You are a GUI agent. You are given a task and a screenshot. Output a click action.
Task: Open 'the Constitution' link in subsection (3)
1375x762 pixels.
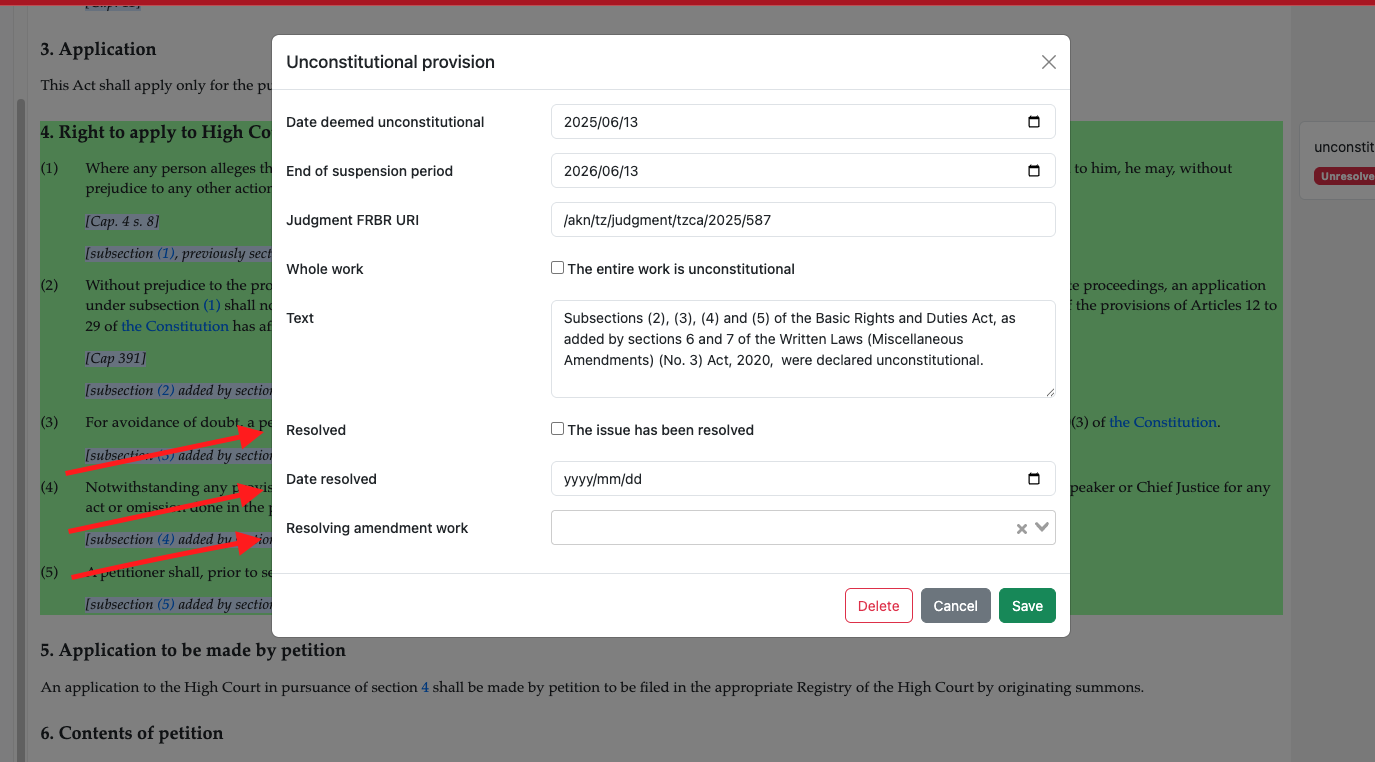click(1162, 422)
